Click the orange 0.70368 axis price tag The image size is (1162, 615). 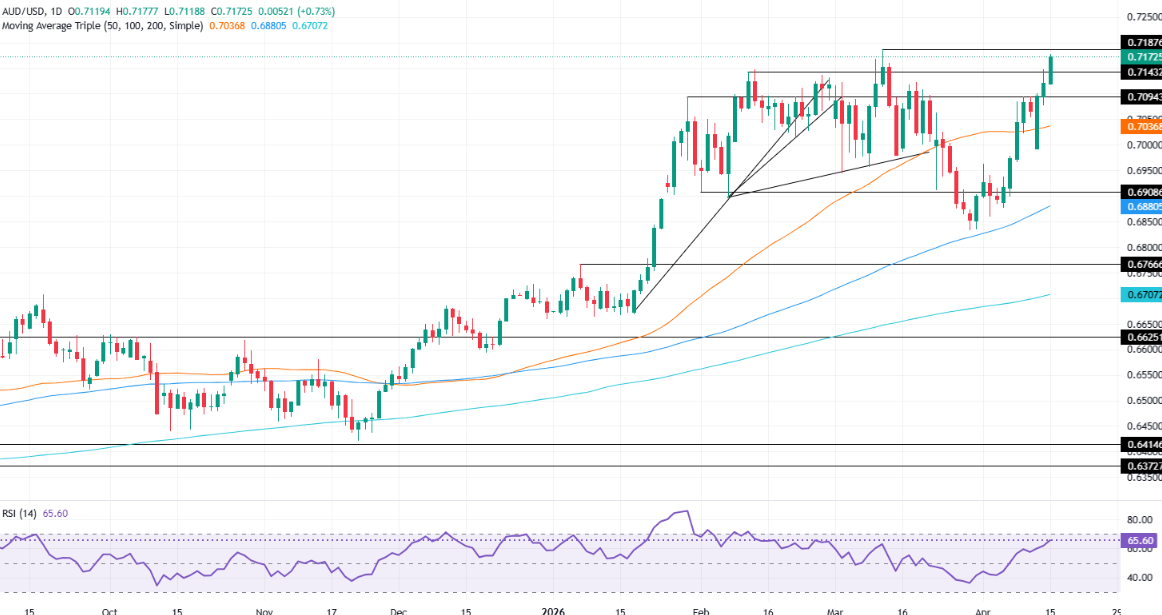tap(1139, 126)
